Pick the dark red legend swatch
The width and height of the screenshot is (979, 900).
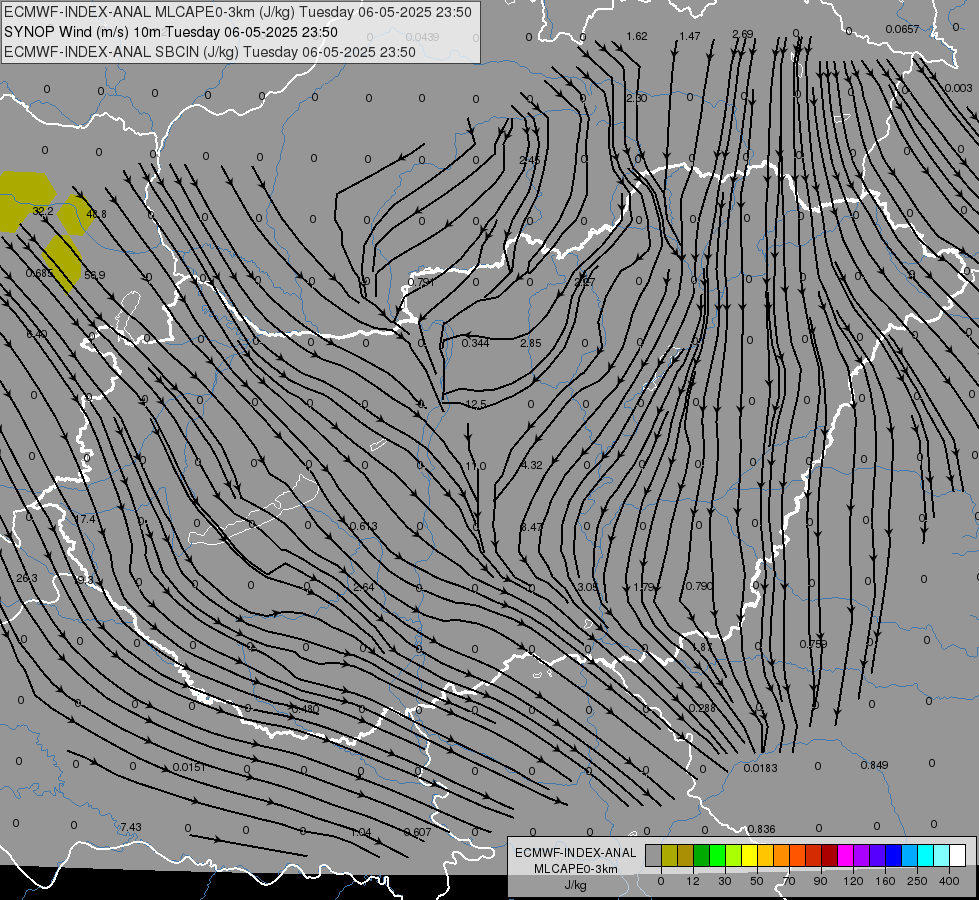click(x=830, y=855)
